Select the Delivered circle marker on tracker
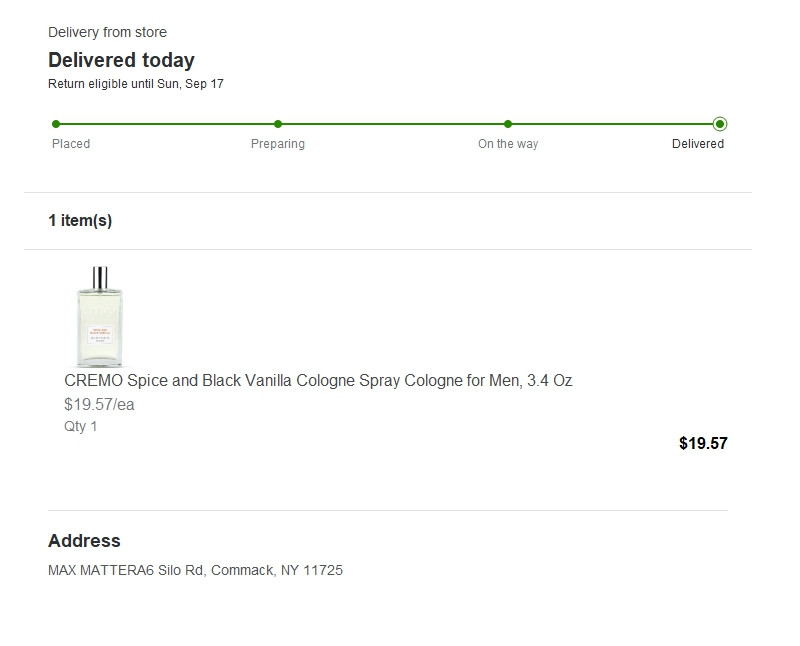This screenshot has width=800, height=646. click(720, 124)
